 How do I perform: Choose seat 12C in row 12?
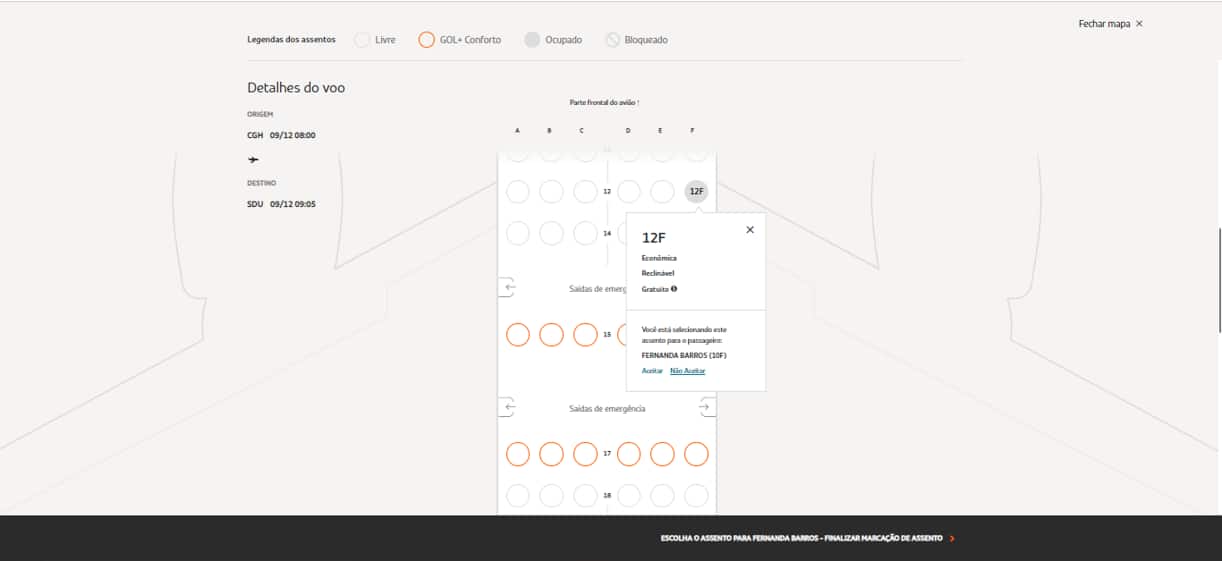pyautogui.click(x=585, y=191)
